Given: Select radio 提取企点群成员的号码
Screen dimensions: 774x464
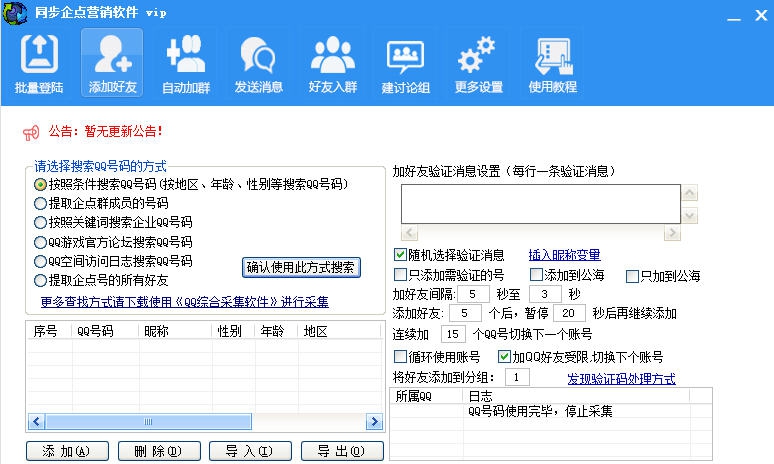Looking at the screenshot, I should click(x=40, y=203).
